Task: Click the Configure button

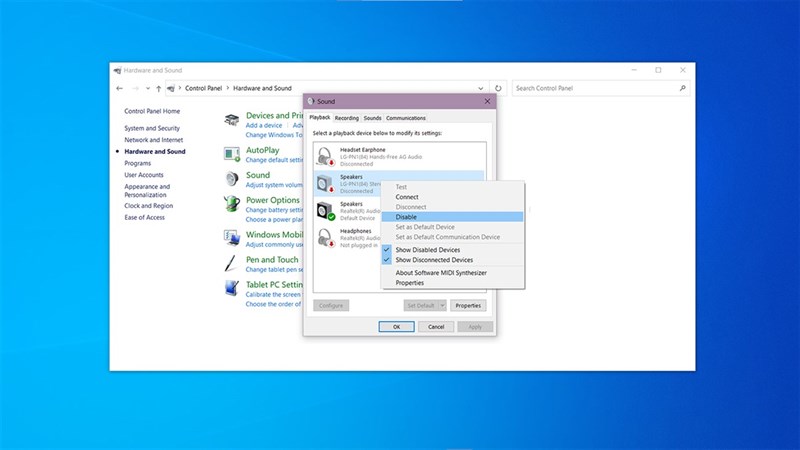Action: pos(331,306)
